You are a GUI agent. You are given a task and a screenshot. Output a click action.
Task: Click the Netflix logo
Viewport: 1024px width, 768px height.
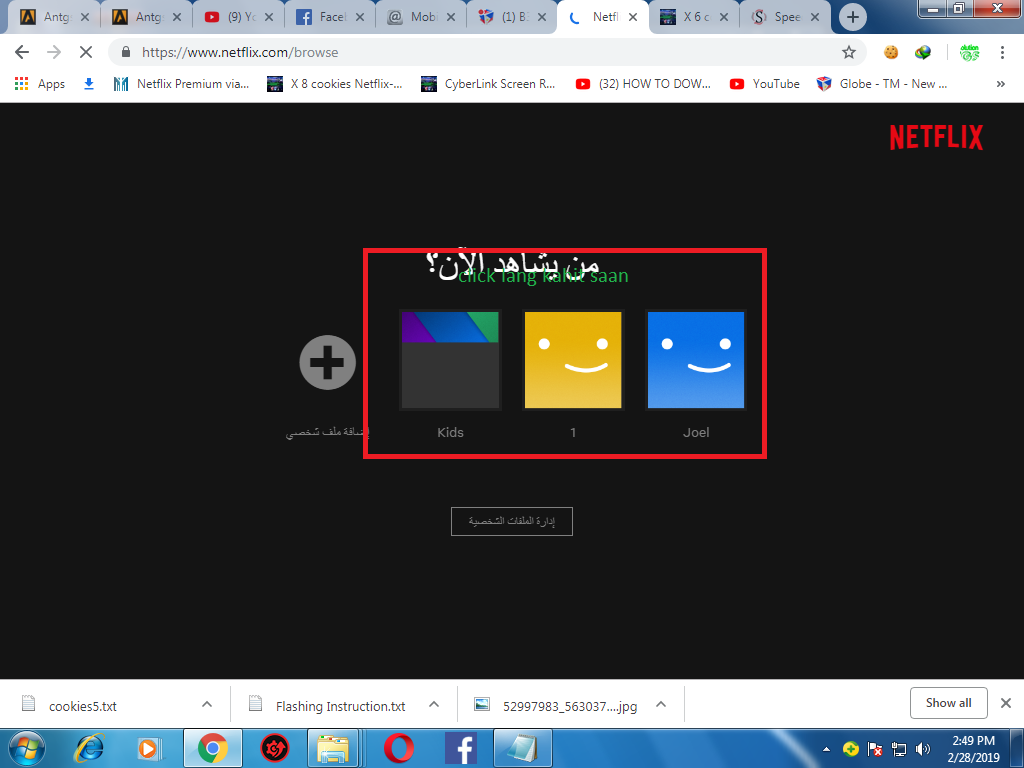[x=936, y=137]
